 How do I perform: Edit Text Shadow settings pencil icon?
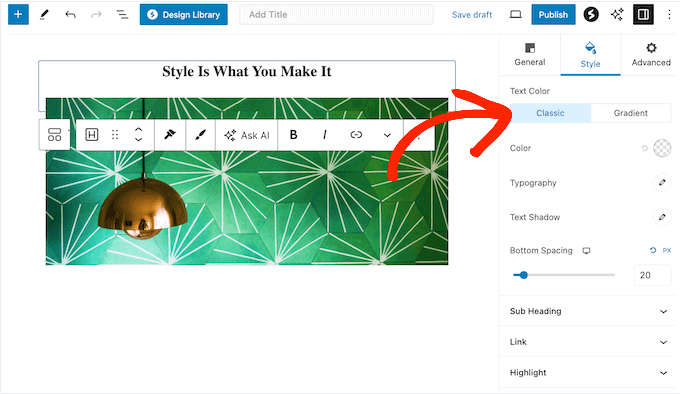(662, 217)
